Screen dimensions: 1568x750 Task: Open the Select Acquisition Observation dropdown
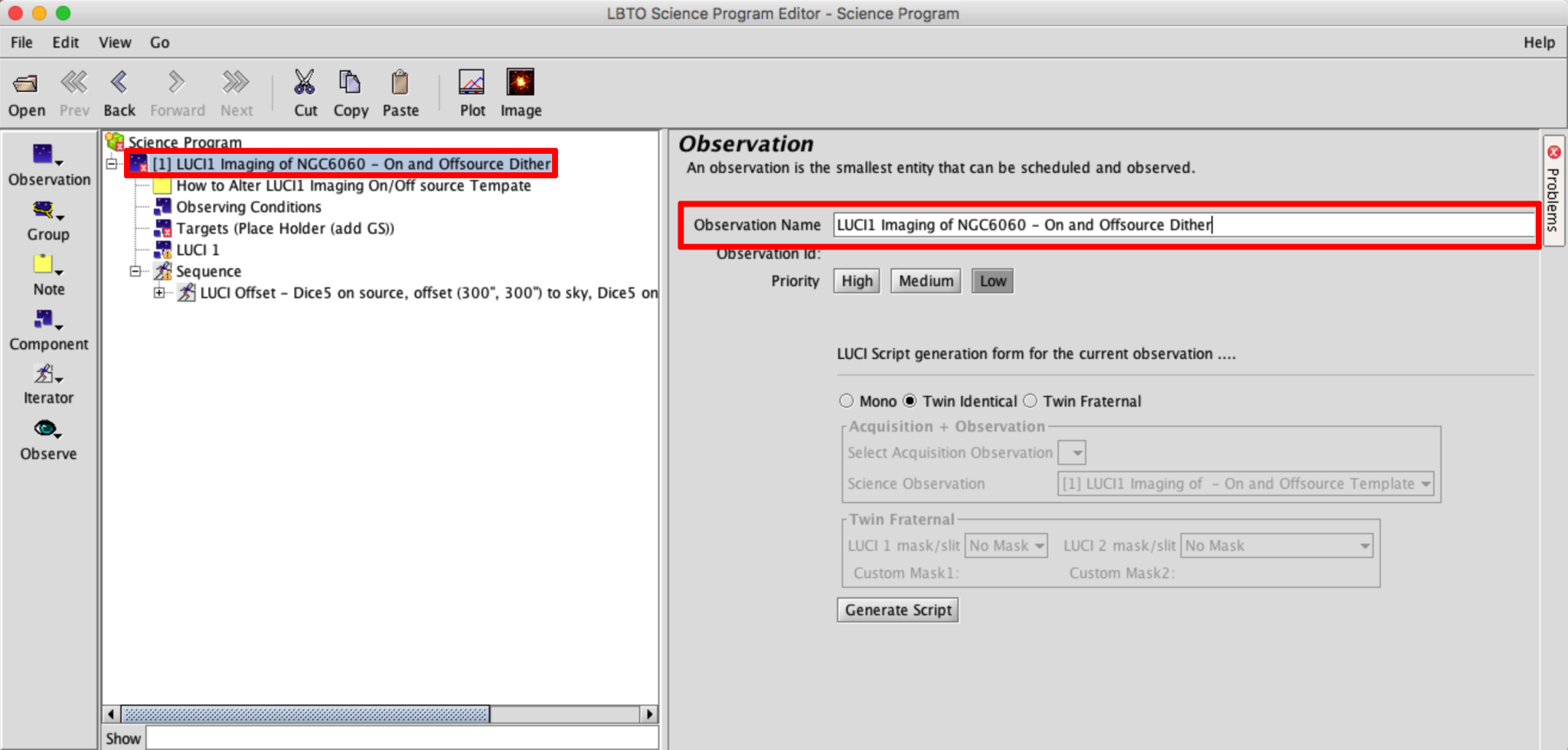point(1072,452)
